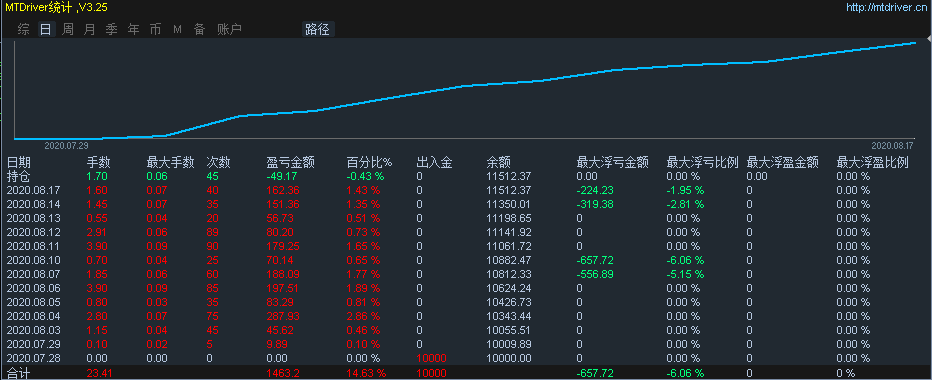This screenshot has height=380, width=932.
Task: Open the 账户 account tab
Action: coord(229,30)
